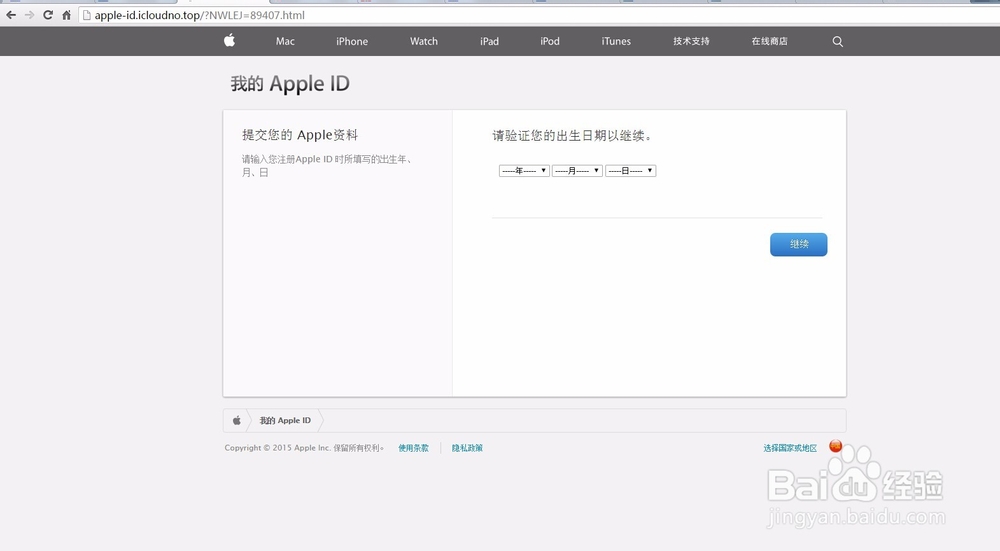Open the 隐私政策 link
Viewport: 1000px width, 551px height.
click(x=467, y=448)
